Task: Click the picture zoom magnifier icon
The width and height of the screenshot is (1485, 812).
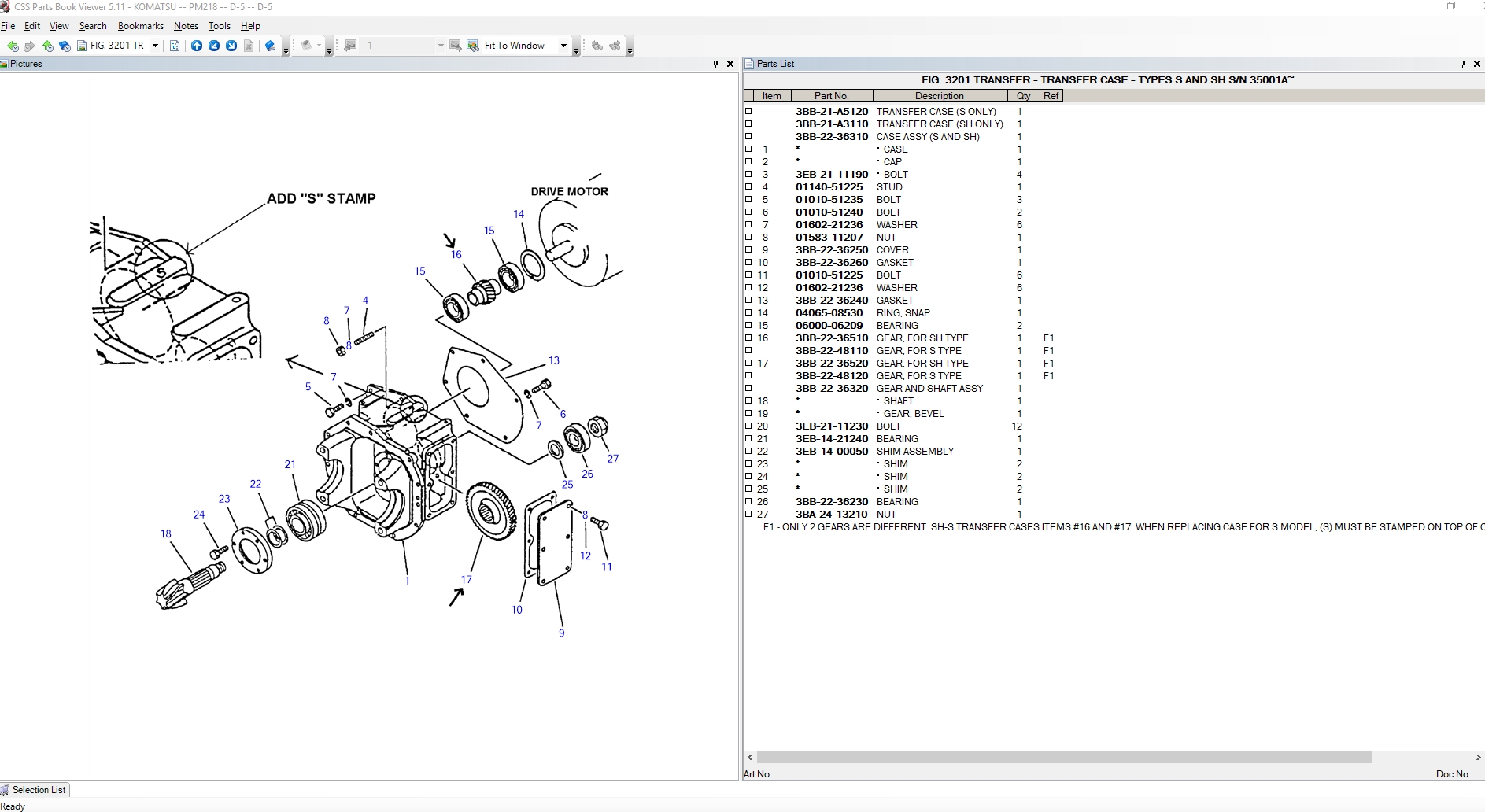Action: pos(473,46)
